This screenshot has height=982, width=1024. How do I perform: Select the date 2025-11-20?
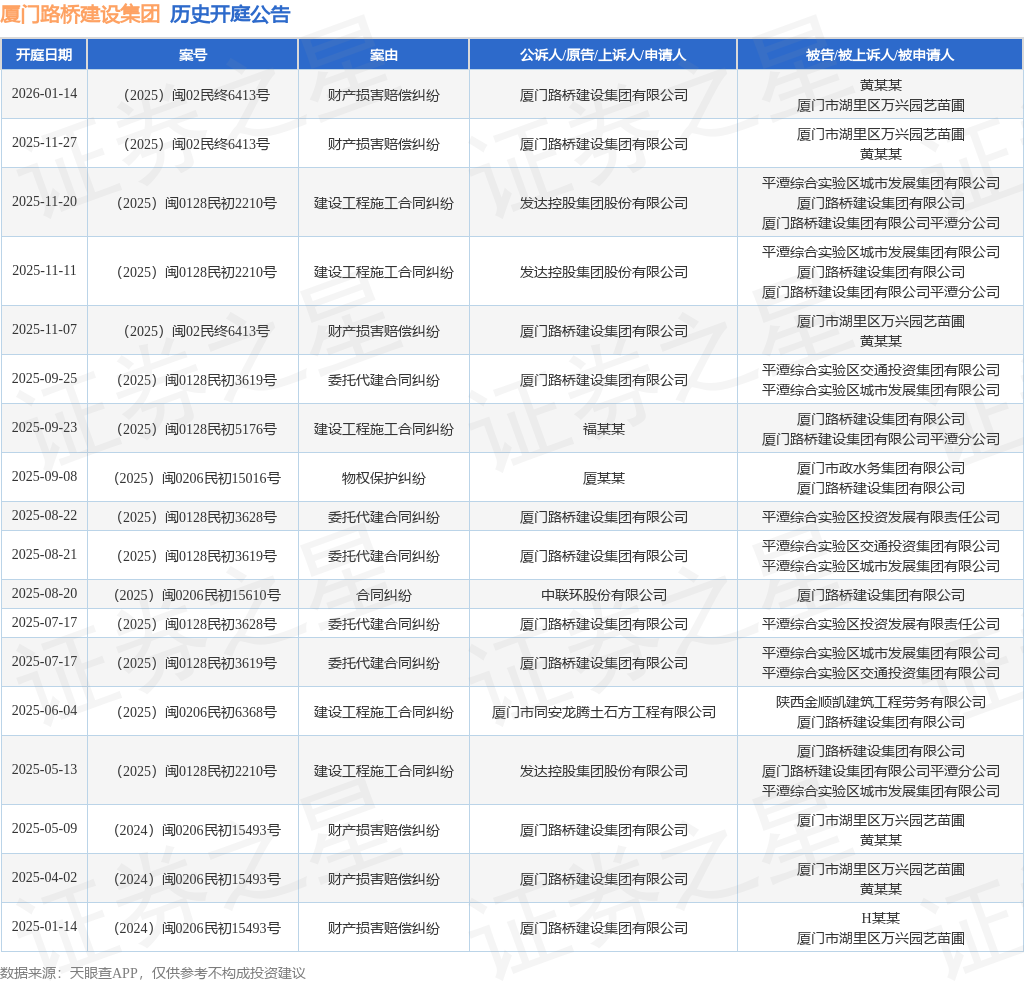click(x=44, y=202)
